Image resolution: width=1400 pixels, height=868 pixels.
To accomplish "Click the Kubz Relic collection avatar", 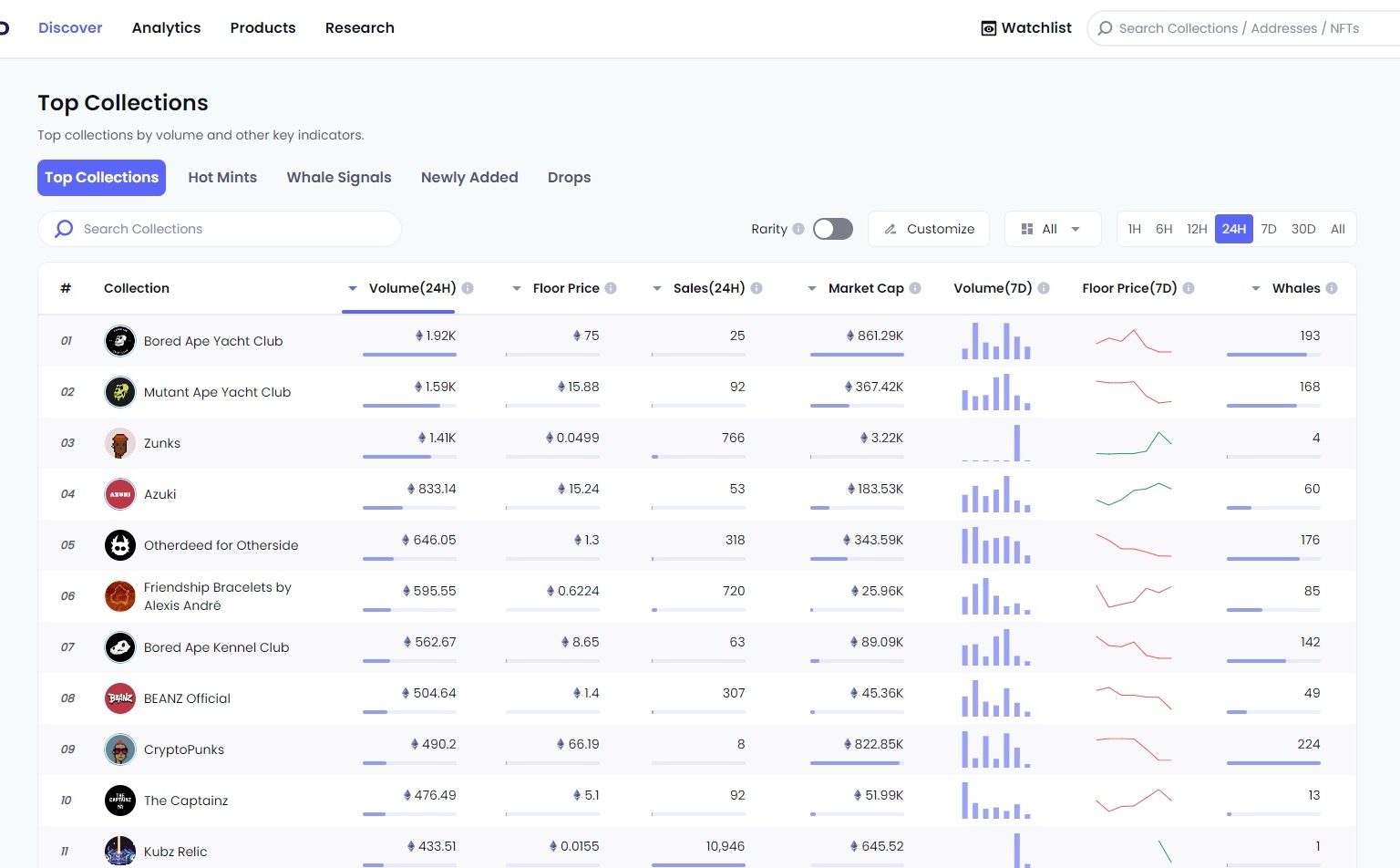I will click(x=119, y=852).
